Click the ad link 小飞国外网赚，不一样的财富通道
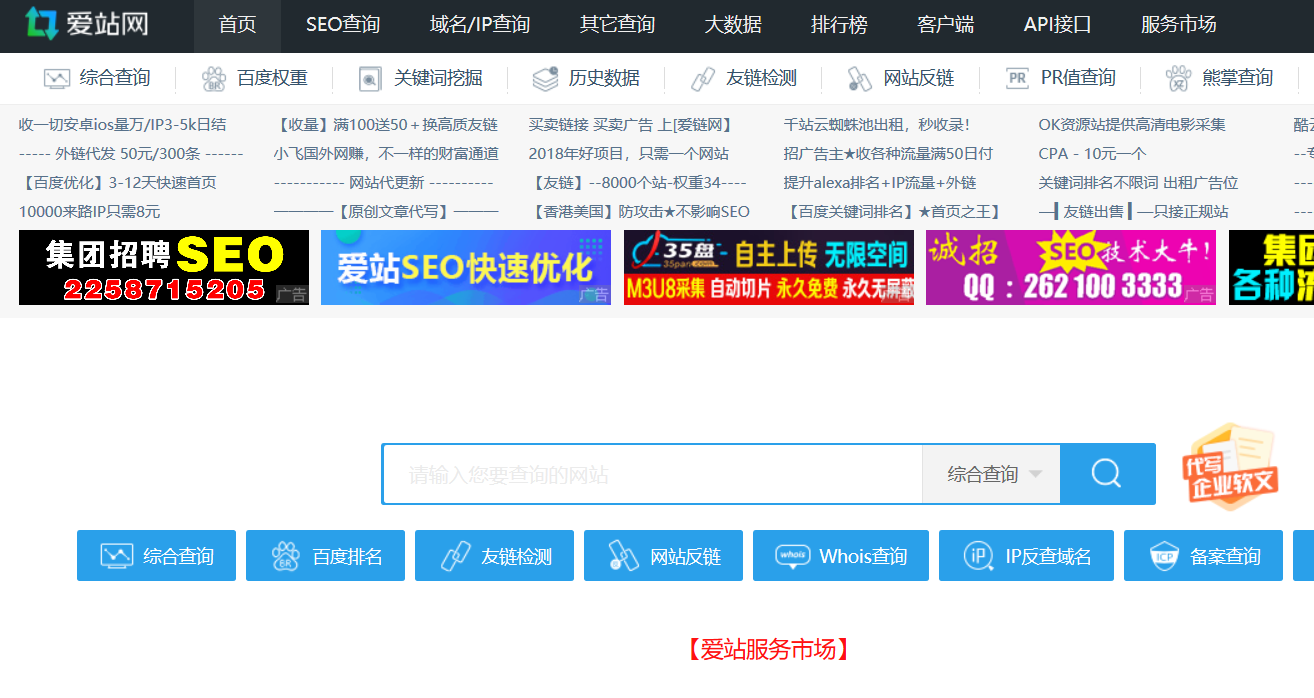Viewport: 1314px width, 698px height. click(386, 154)
